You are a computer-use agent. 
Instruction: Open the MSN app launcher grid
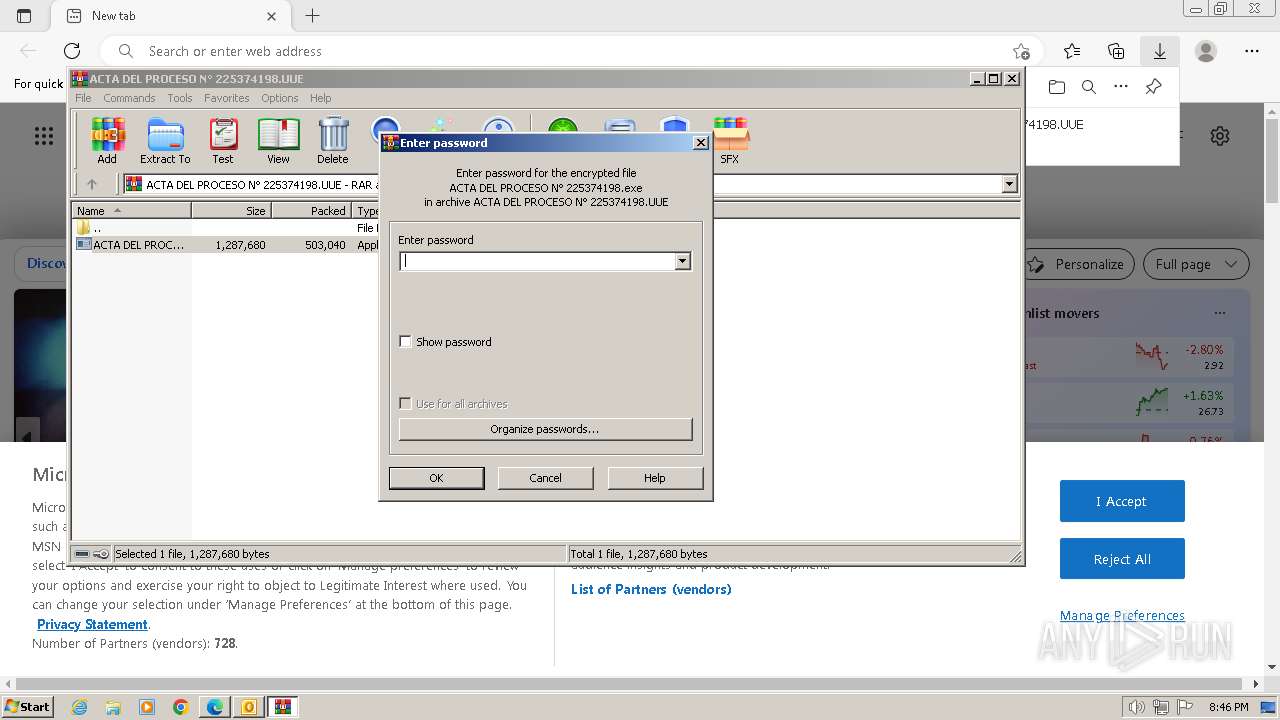tap(44, 136)
